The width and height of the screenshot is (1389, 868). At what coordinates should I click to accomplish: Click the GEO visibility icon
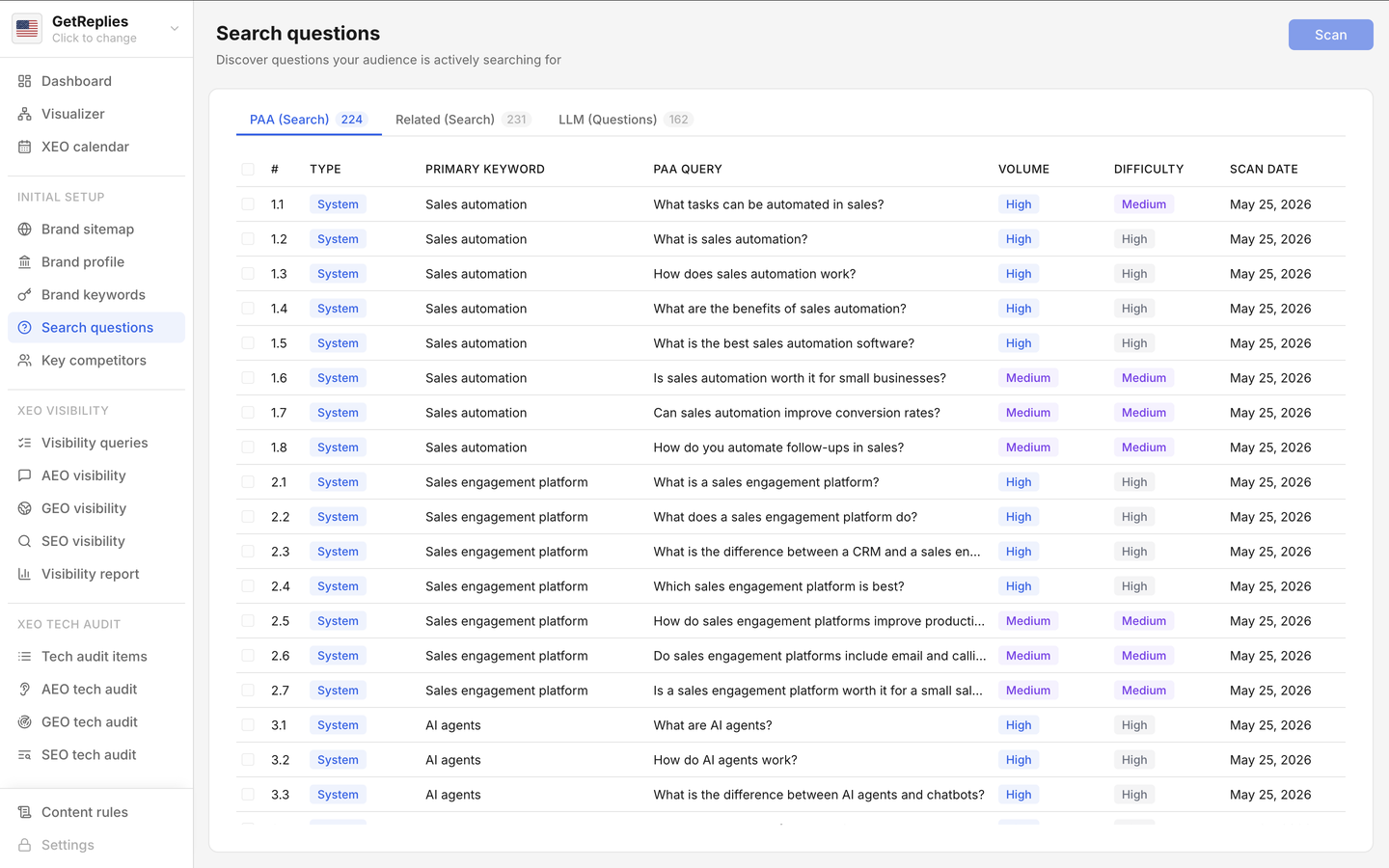(x=25, y=508)
